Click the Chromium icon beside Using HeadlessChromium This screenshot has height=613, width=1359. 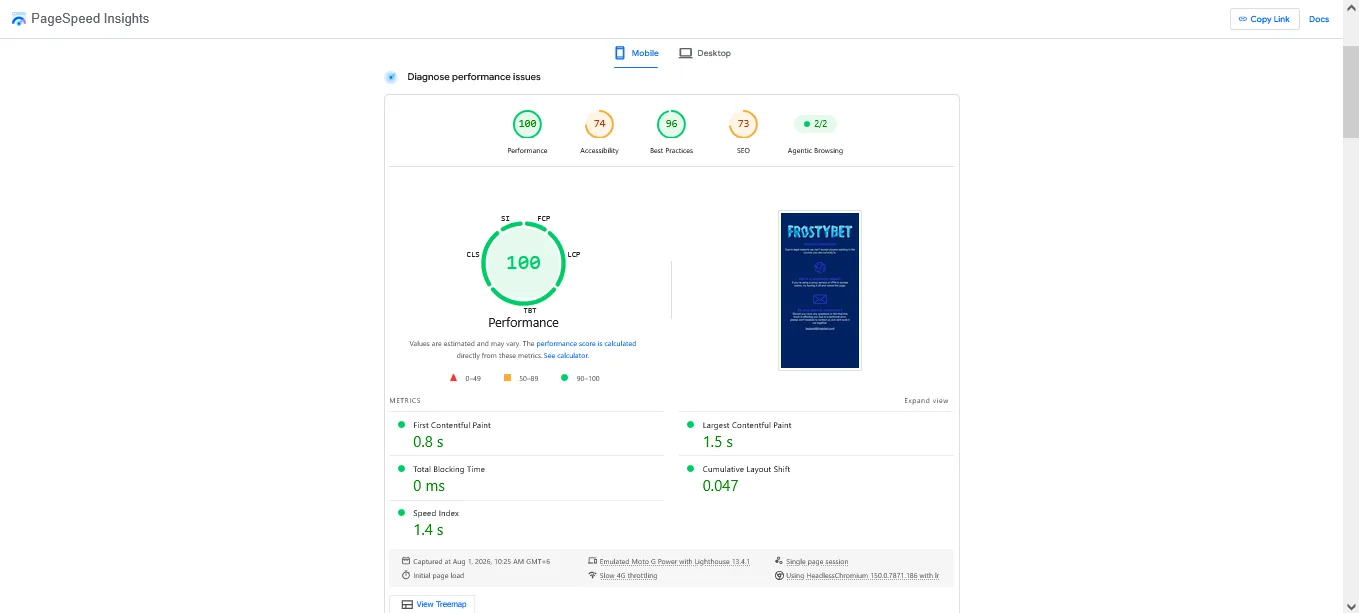point(779,575)
